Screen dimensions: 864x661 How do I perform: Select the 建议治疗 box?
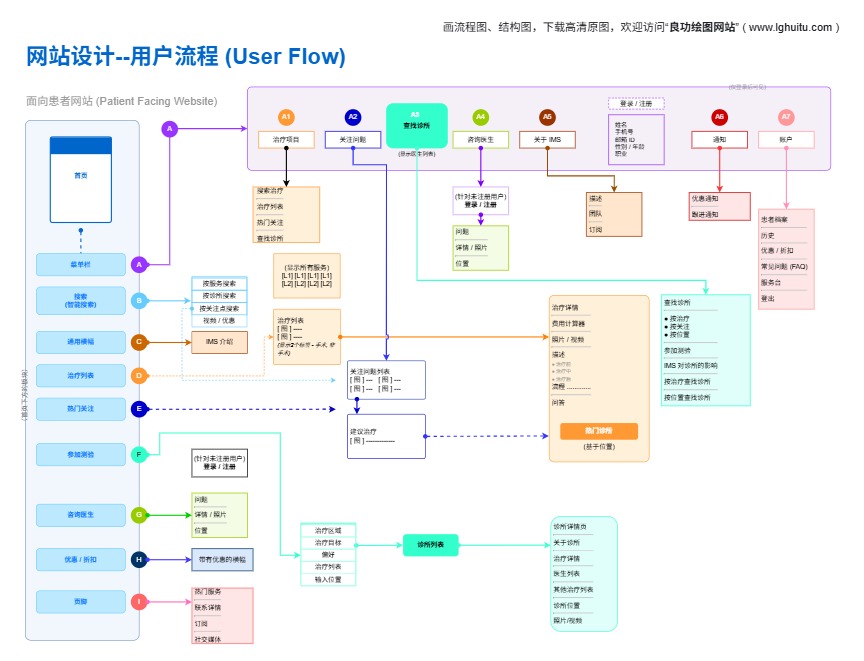coord(386,436)
